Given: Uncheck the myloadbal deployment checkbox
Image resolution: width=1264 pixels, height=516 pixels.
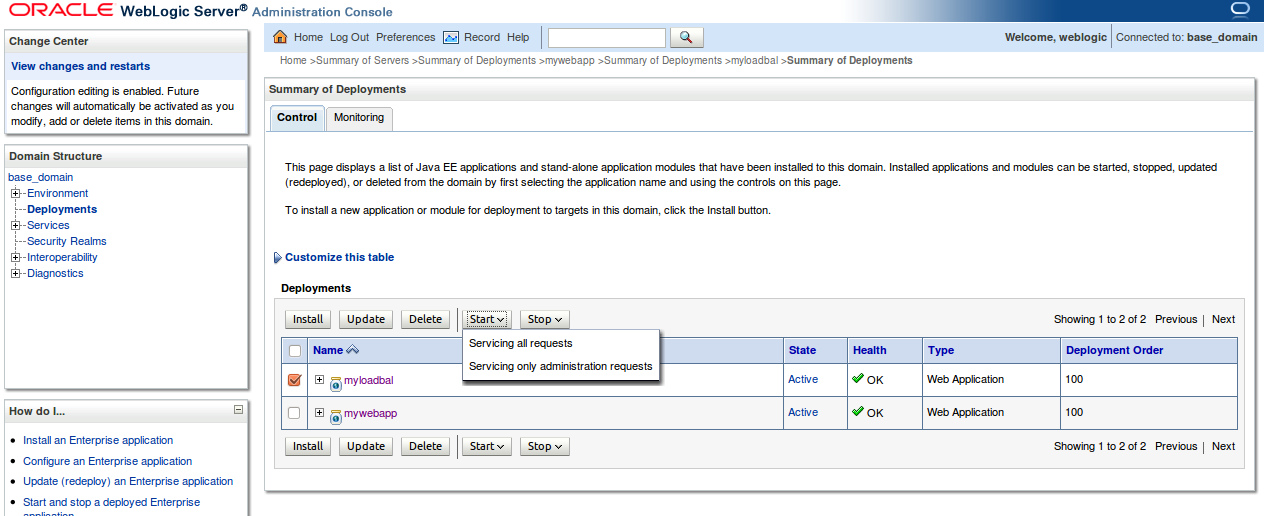Looking at the screenshot, I should 294,380.
